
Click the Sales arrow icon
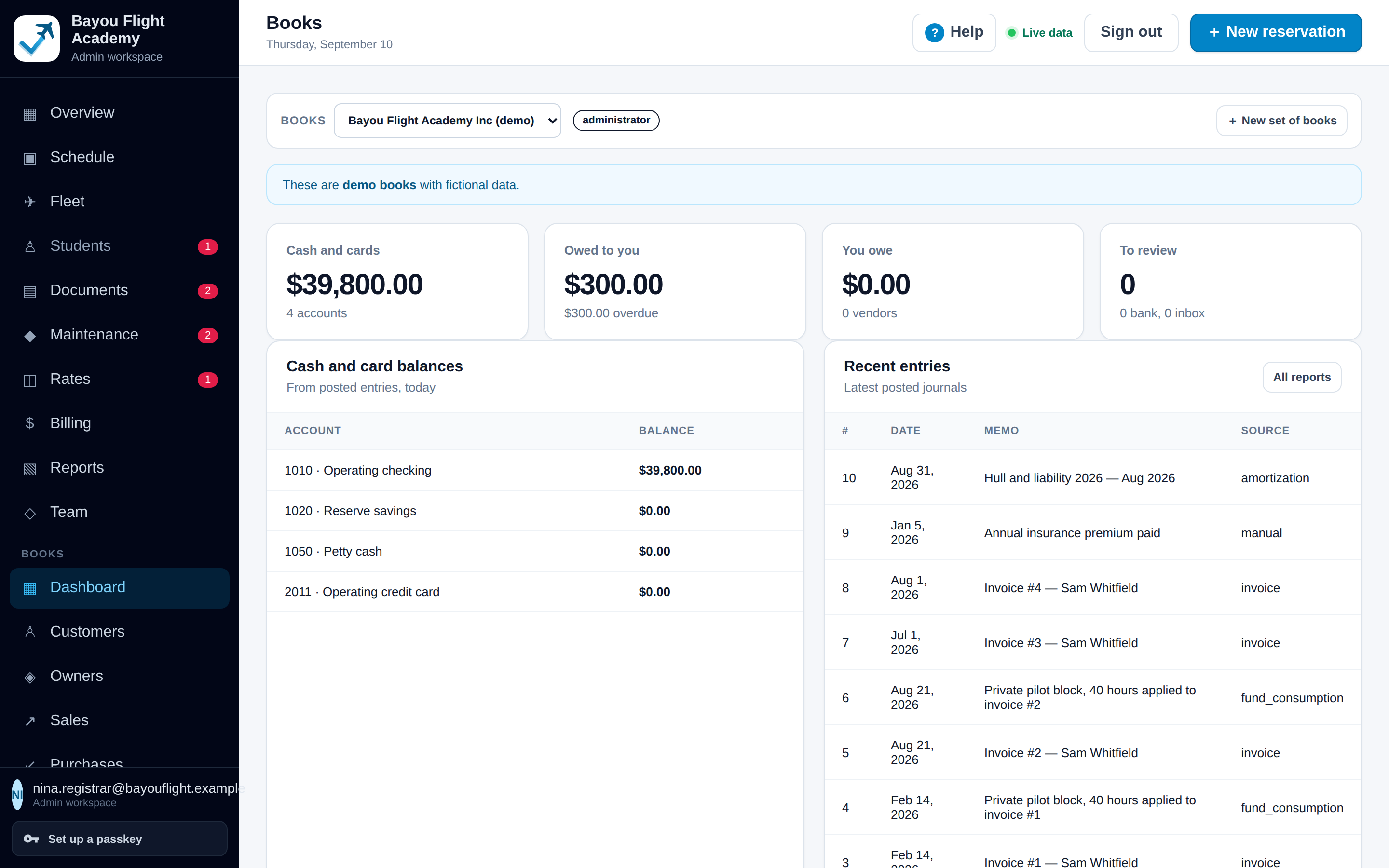click(x=30, y=721)
